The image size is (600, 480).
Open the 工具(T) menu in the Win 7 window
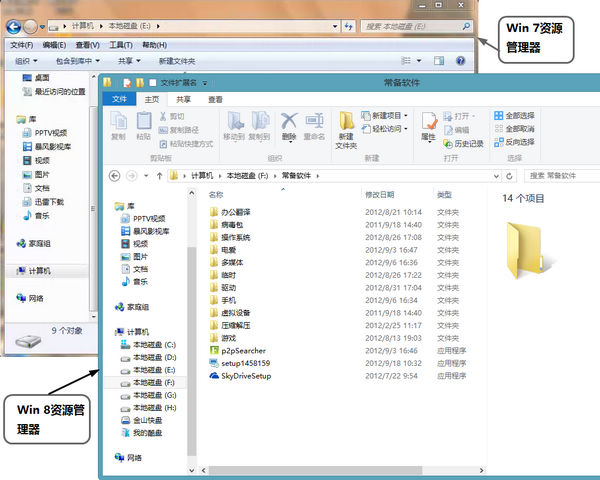pos(120,45)
